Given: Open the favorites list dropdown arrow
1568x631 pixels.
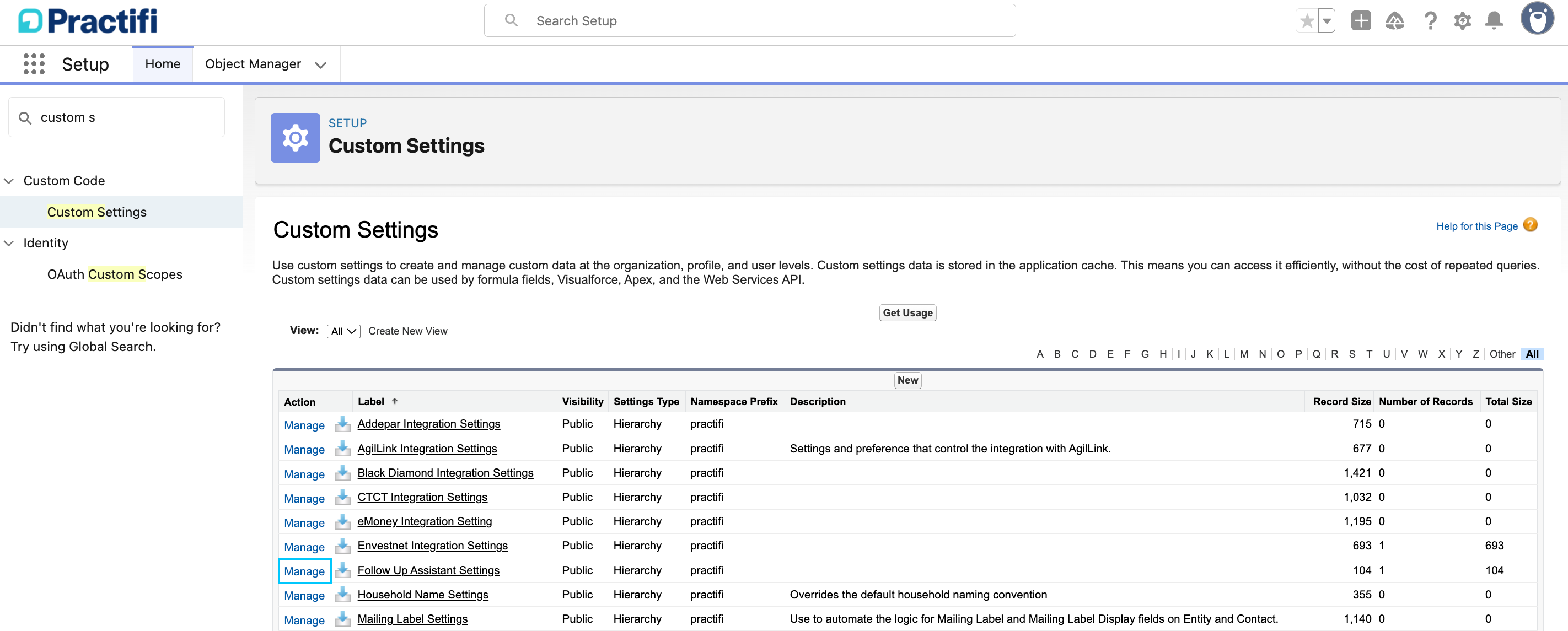Looking at the screenshot, I should click(x=1327, y=21).
